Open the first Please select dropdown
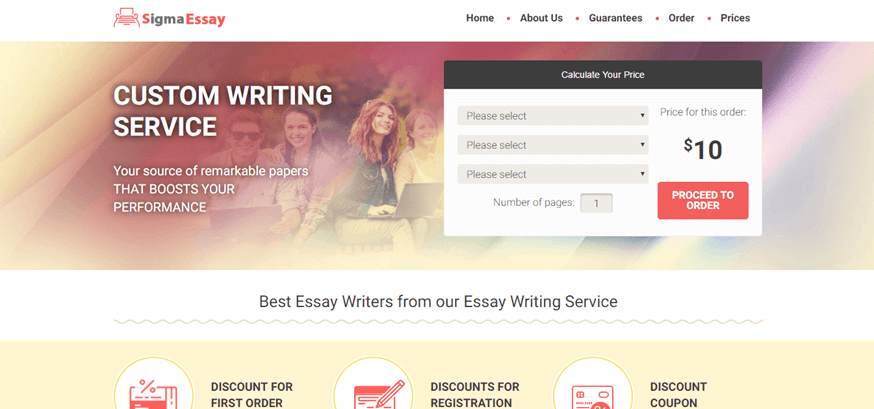The height and width of the screenshot is (409, 874). tap(553, 116)
